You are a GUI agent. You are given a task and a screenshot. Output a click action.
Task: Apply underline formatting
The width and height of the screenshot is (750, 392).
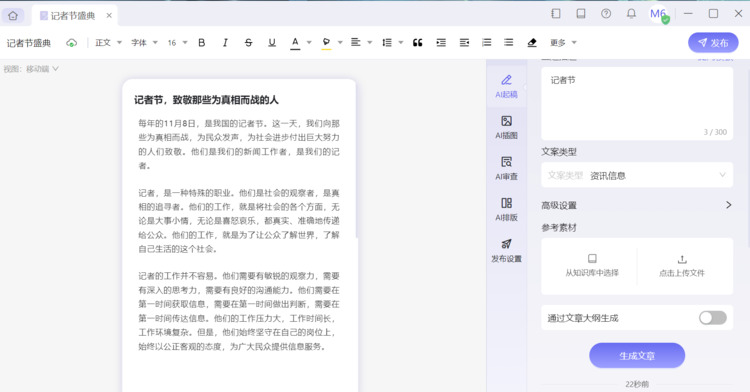272,43
